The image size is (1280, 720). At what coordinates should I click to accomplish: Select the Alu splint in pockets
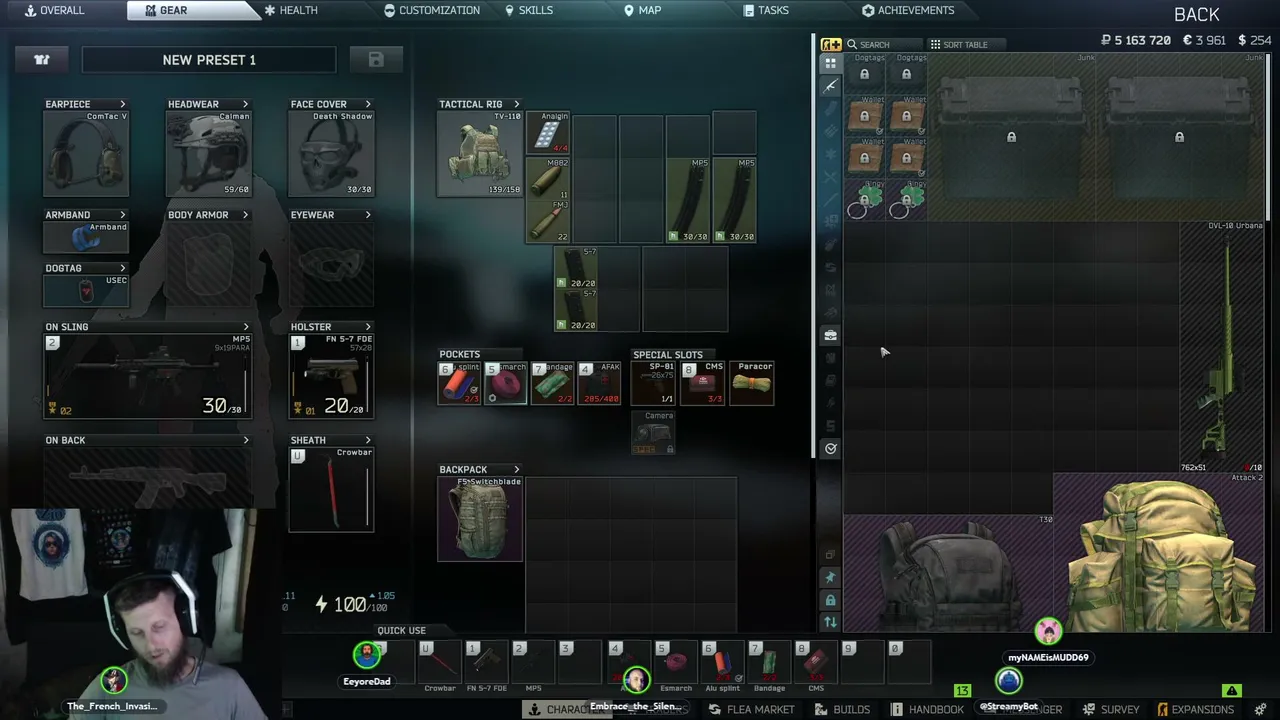pos(460,383)
